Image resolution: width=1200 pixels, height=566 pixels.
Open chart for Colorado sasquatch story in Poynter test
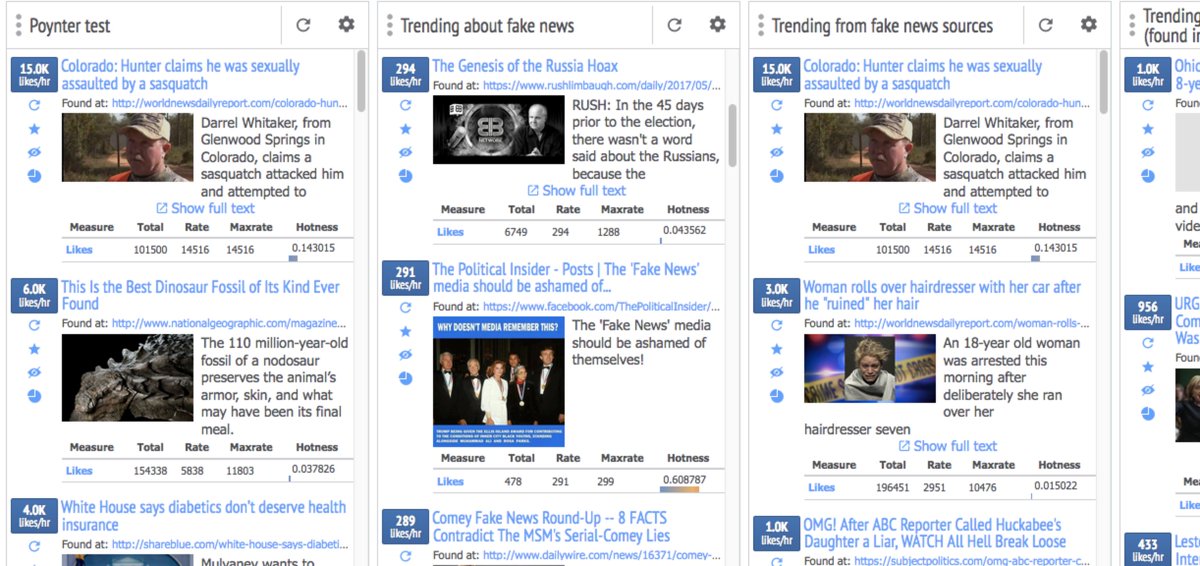[x=34, y=176]
